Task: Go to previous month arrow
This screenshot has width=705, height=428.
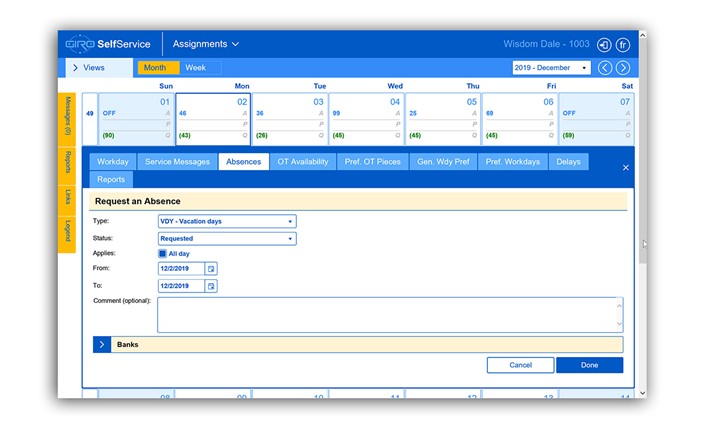Action: point(605,68)
